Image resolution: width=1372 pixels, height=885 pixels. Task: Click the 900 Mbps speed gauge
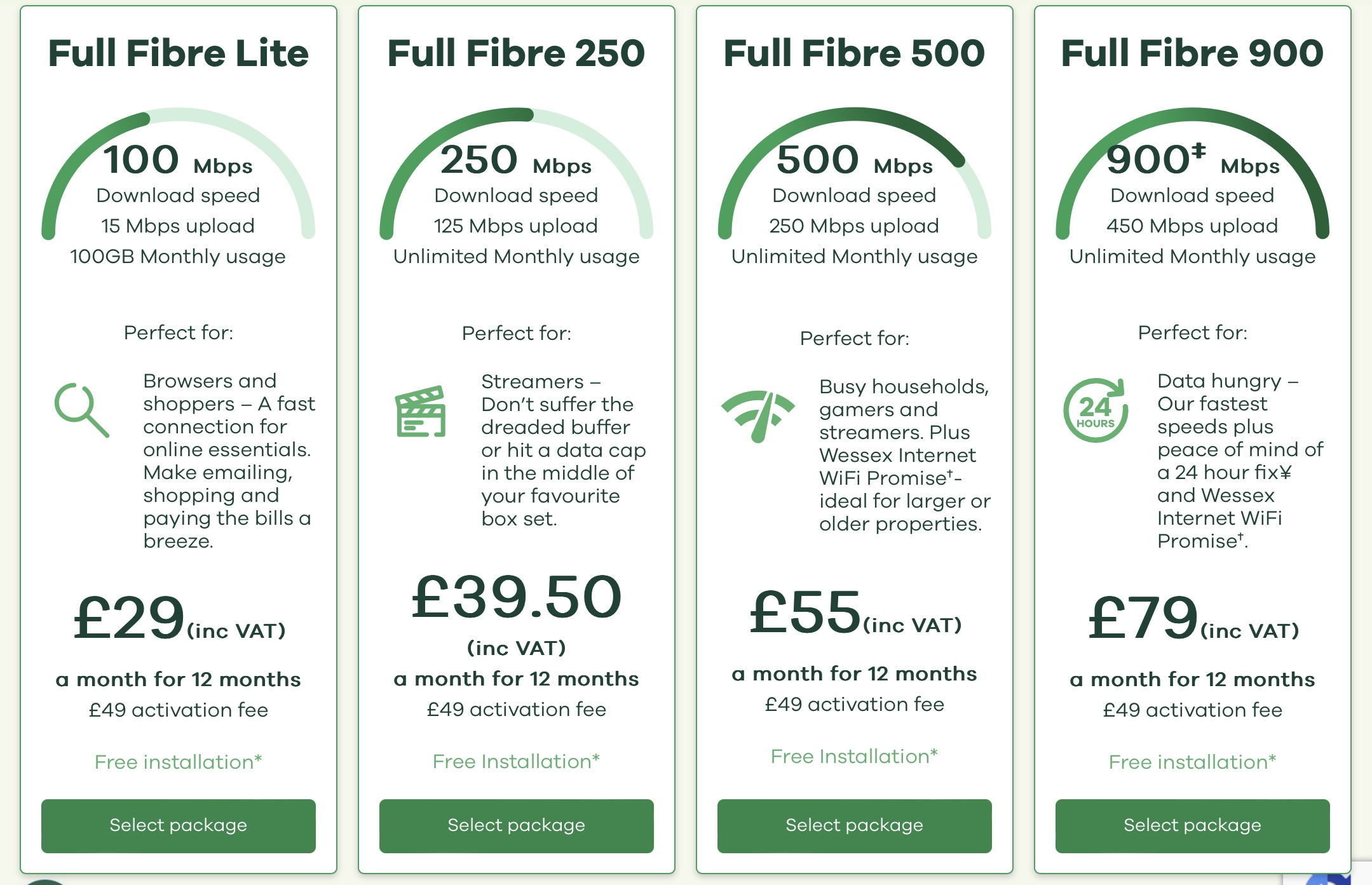[x=1193, y=173]
